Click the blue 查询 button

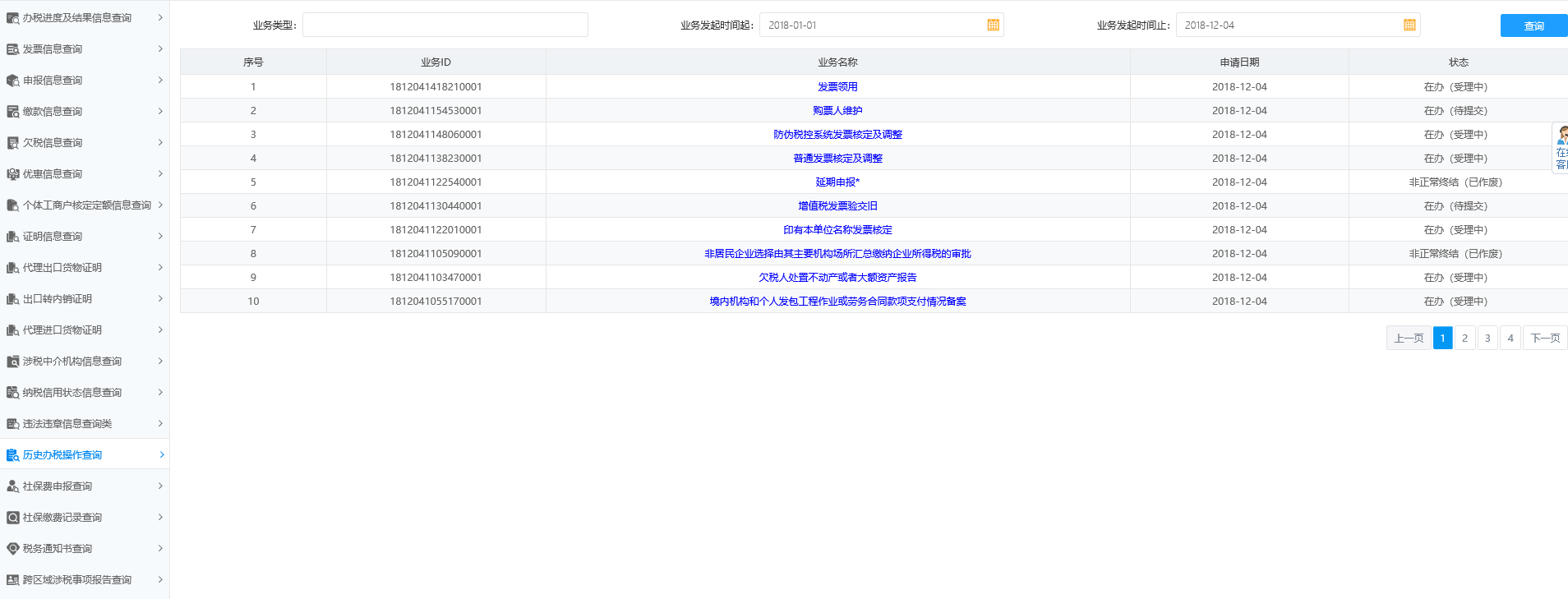[x=1533, y=26]
